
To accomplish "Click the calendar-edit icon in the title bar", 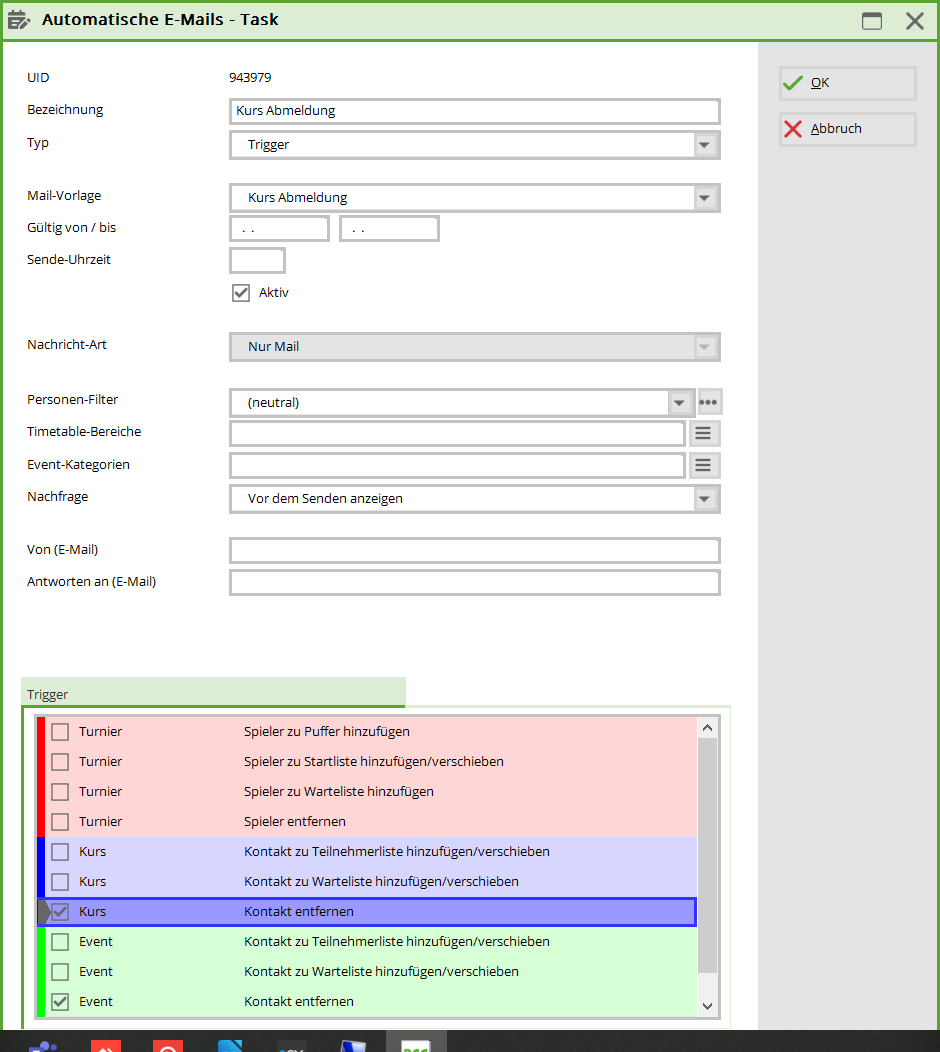I will 19,20.
